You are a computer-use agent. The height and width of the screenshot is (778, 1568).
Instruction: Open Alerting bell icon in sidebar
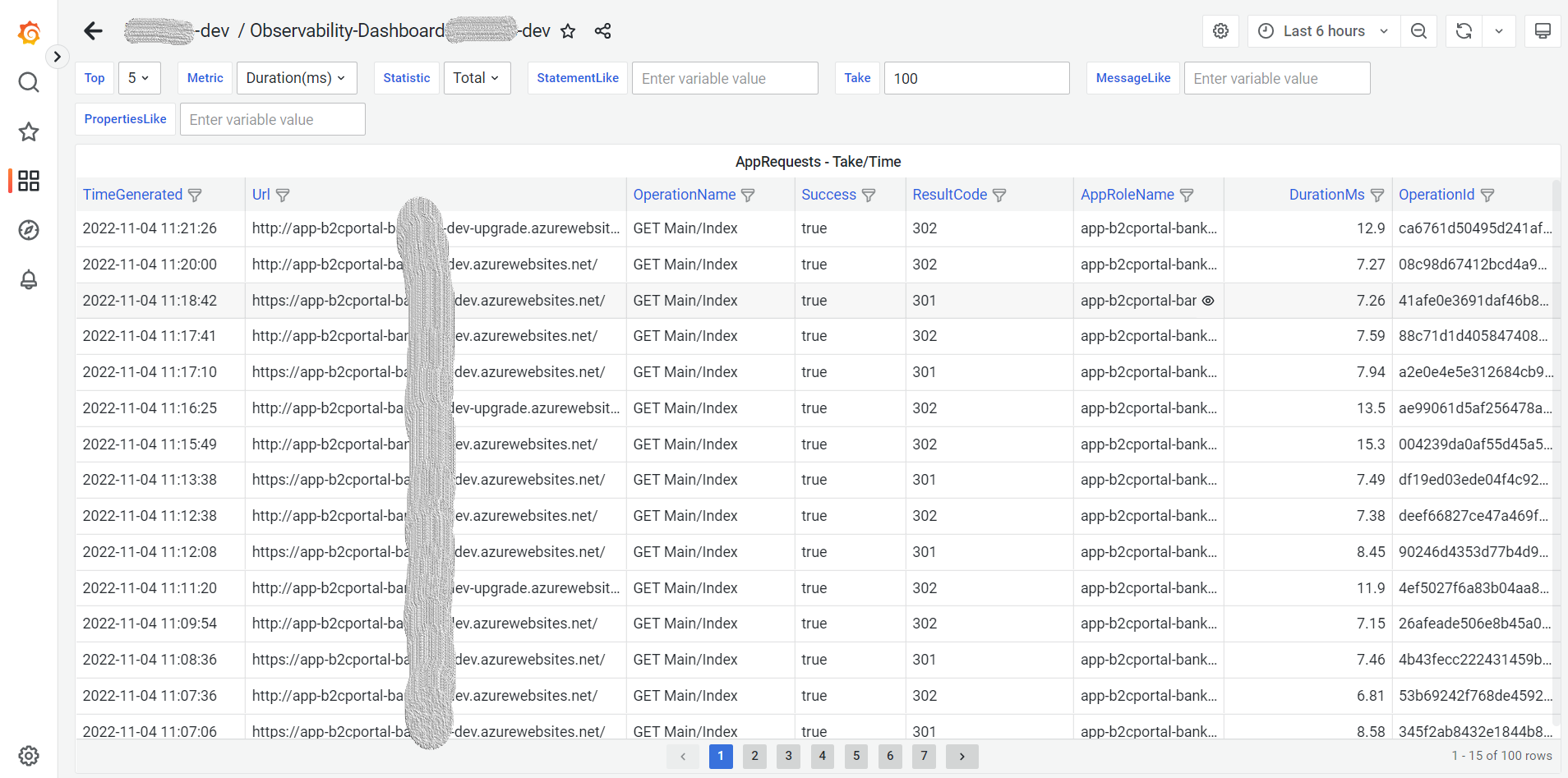click(29, 280)
